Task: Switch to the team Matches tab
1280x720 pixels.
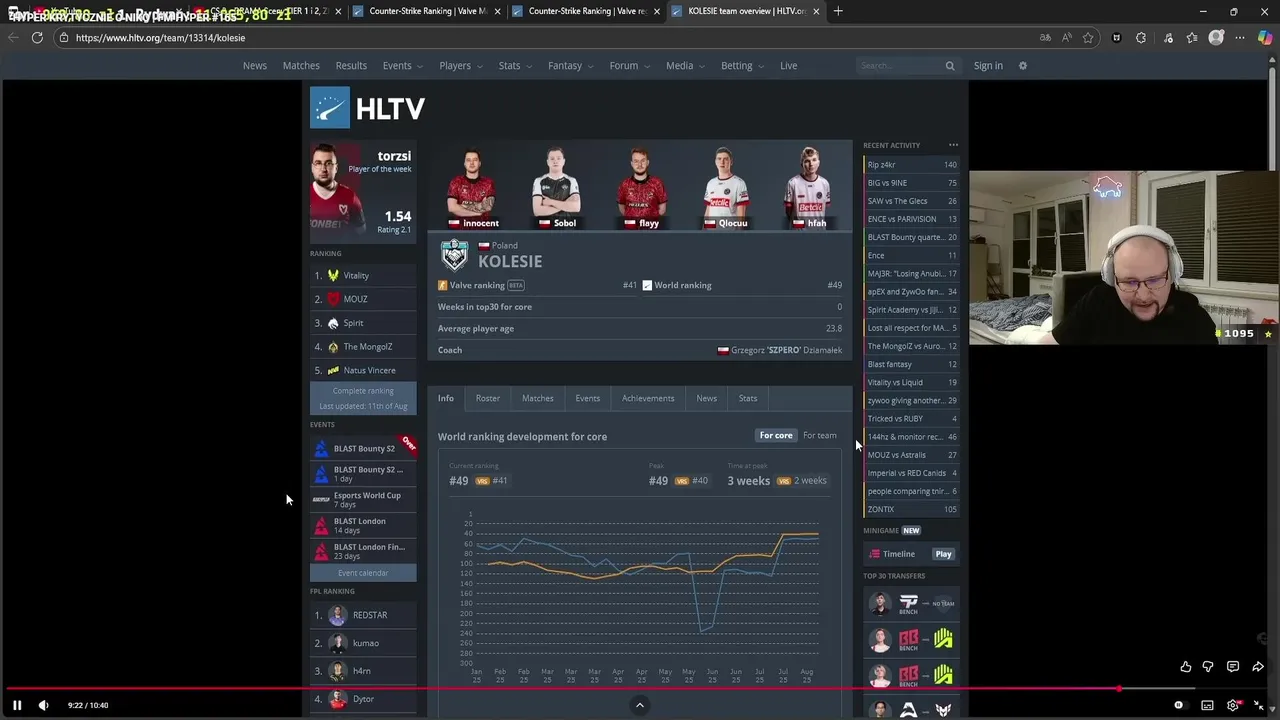Action: (537, 398)
